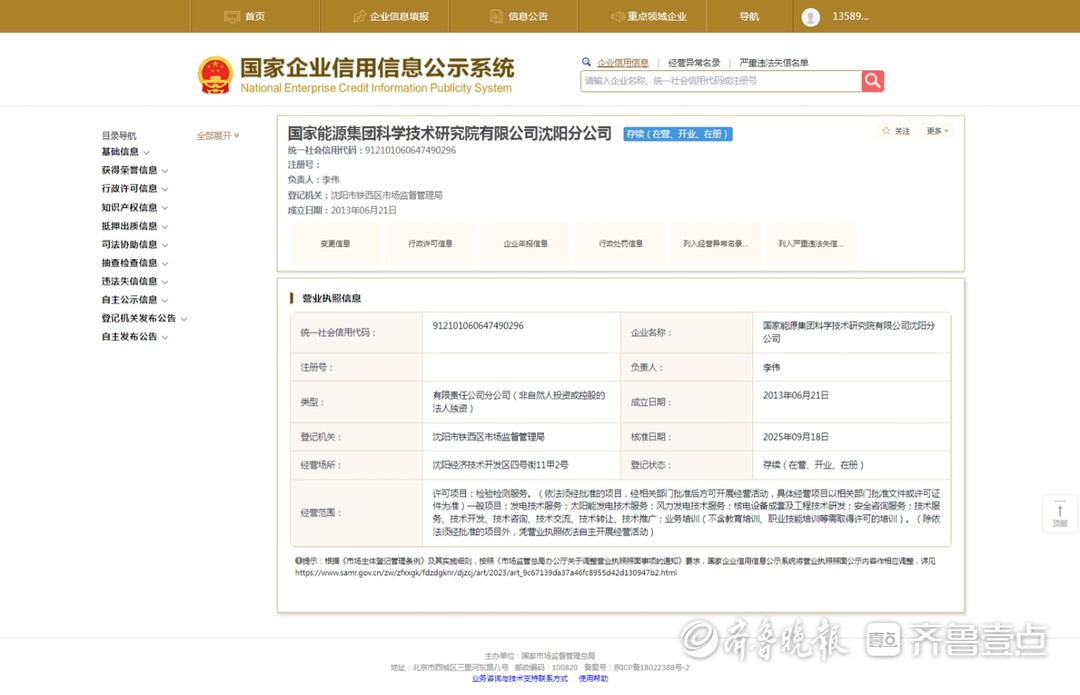Click the 行政处罚信息 button

click(621, 244)
